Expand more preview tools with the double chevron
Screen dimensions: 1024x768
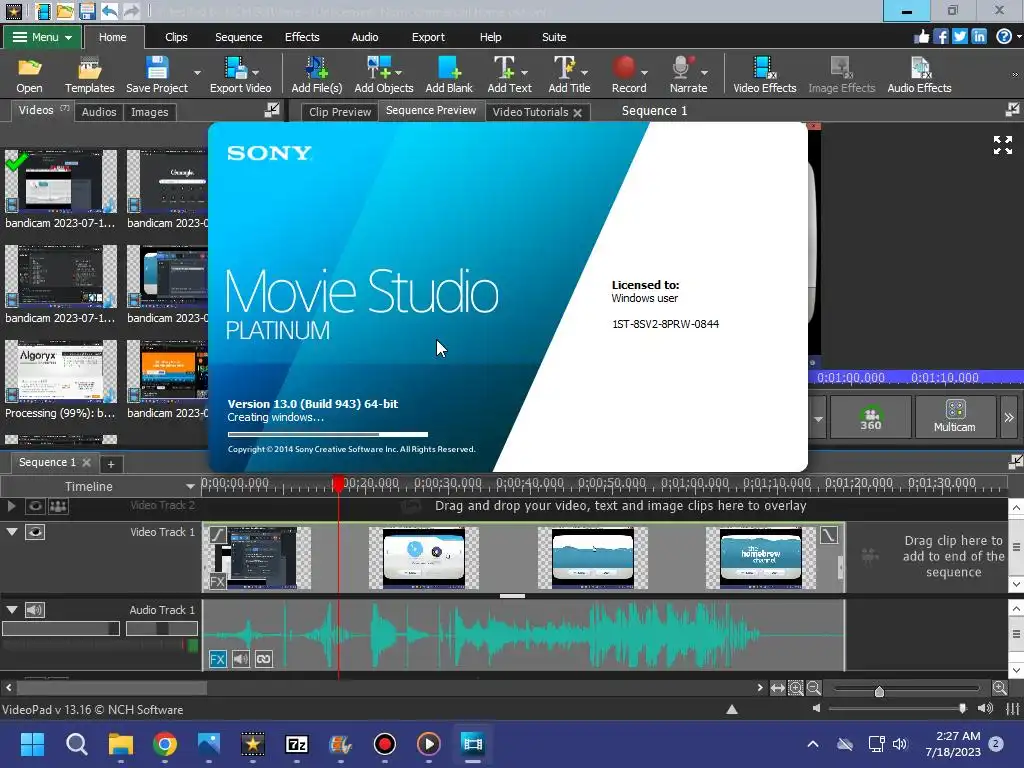coord(1008,417)
